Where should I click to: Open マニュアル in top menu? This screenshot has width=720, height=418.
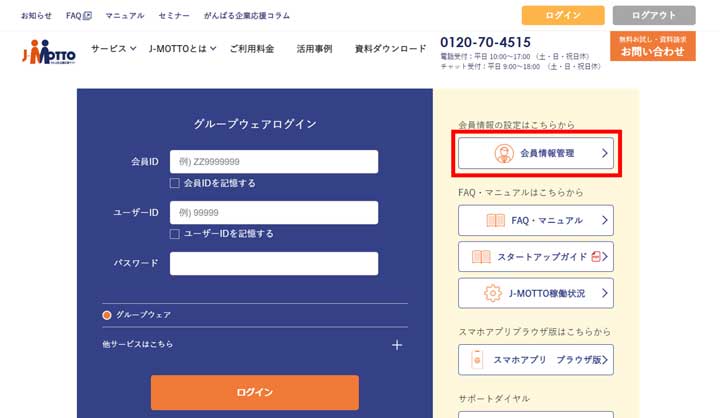125,16
